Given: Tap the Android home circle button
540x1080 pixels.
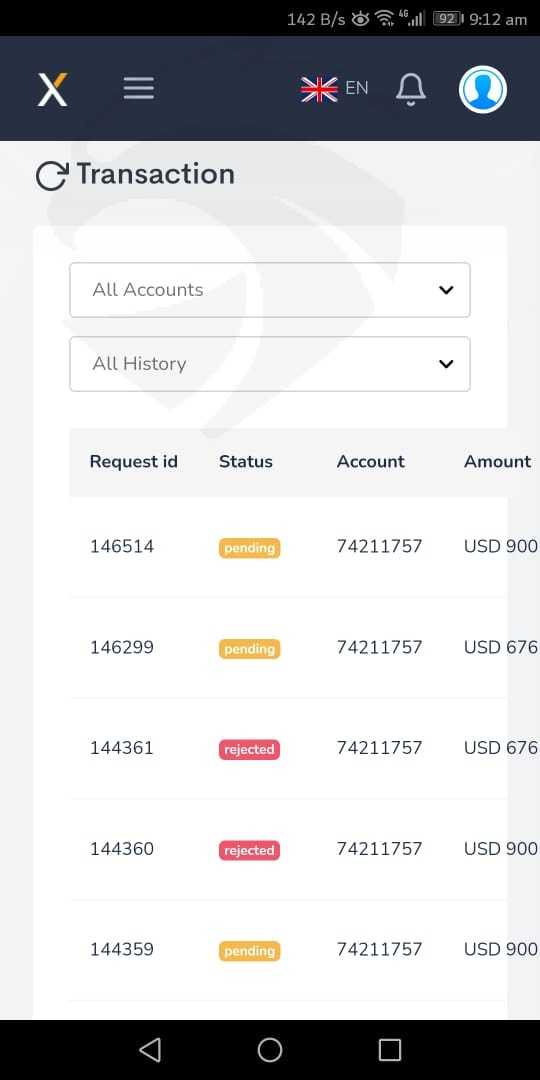Looking at the screenshot, I should click(270, 1050).
